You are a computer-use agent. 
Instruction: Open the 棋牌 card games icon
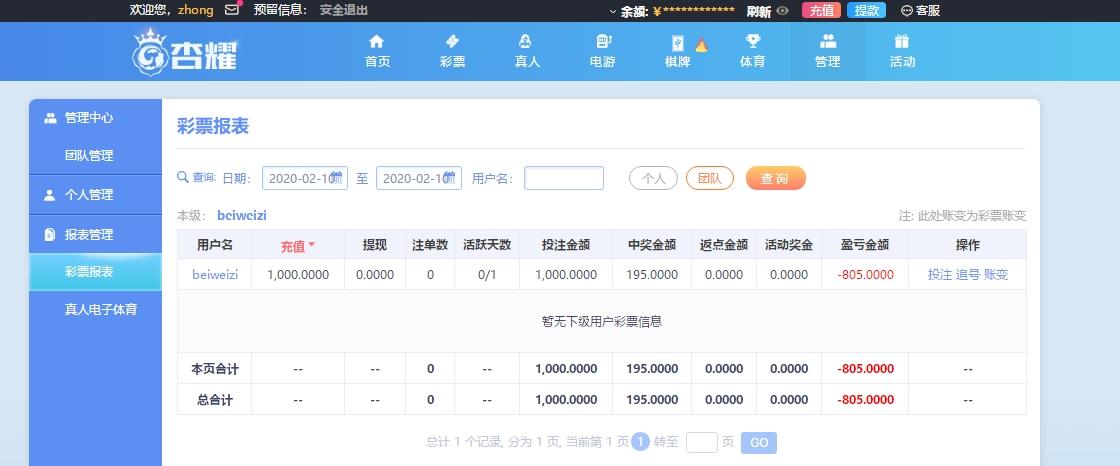[x=677, y=43]
